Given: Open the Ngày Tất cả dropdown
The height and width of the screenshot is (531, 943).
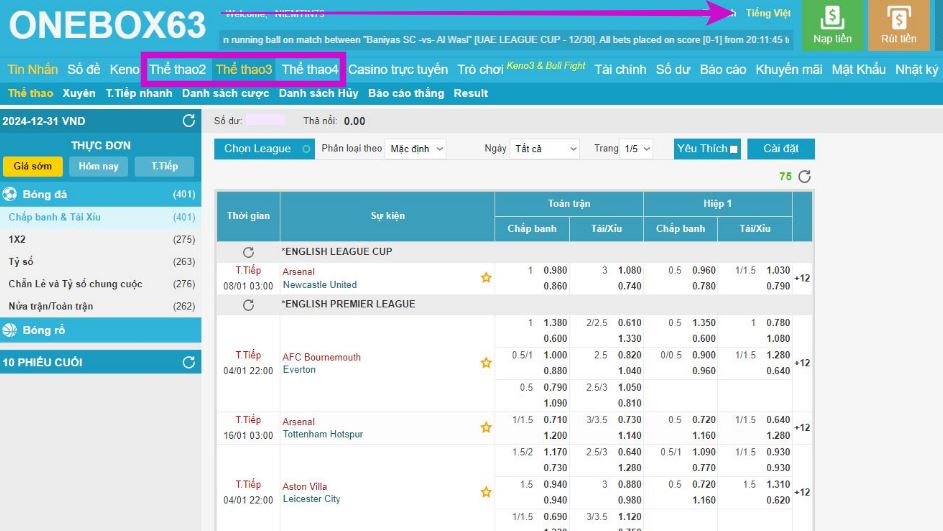Looking at the screenshot, I should point(545,149).
